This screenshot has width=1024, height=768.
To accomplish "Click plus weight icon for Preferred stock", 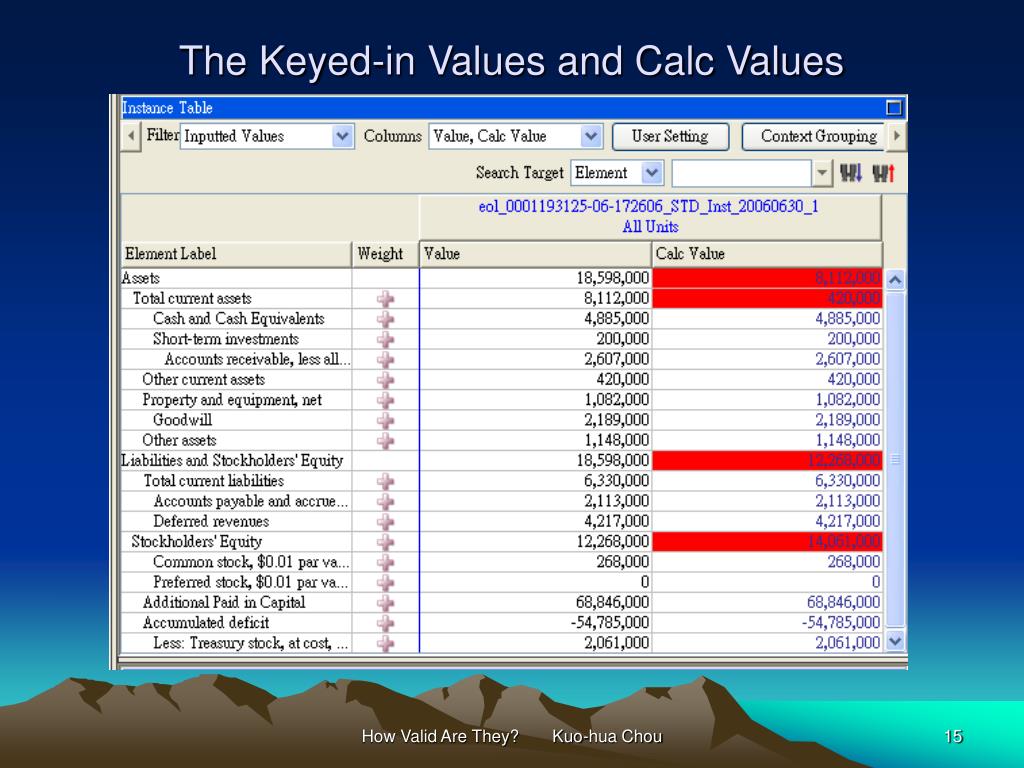I will click(x=385, y=583).
